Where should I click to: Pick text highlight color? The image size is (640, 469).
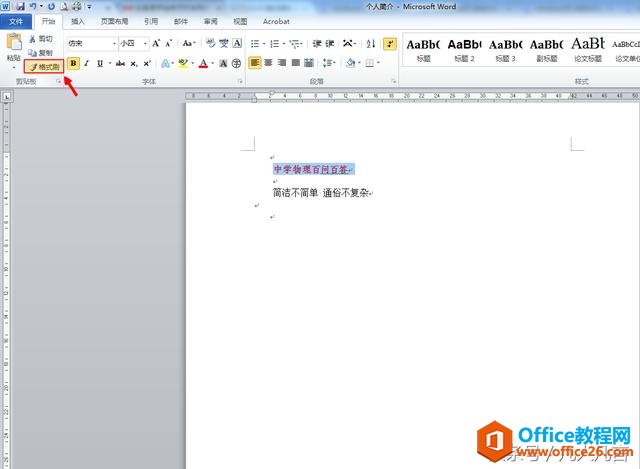pyautogui.click(x=183, y=63)
